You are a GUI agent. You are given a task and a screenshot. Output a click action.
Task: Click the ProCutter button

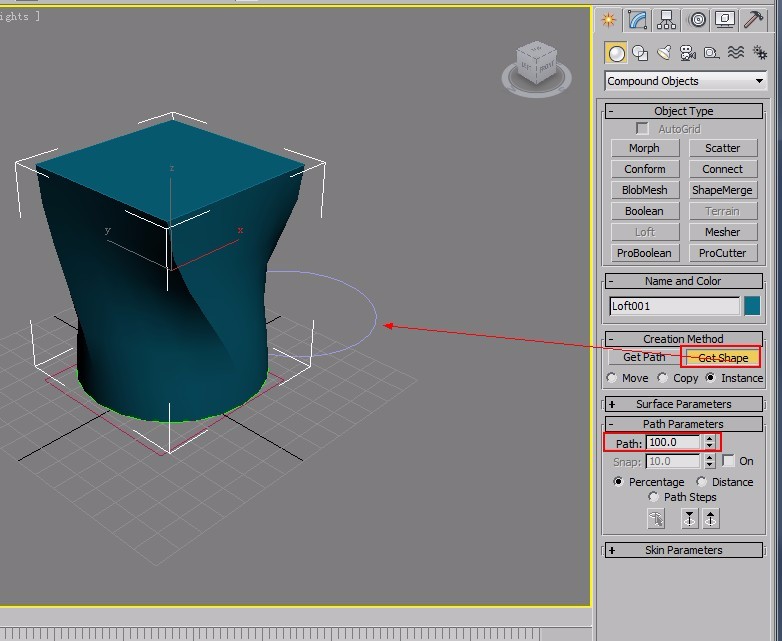(723, 253)
